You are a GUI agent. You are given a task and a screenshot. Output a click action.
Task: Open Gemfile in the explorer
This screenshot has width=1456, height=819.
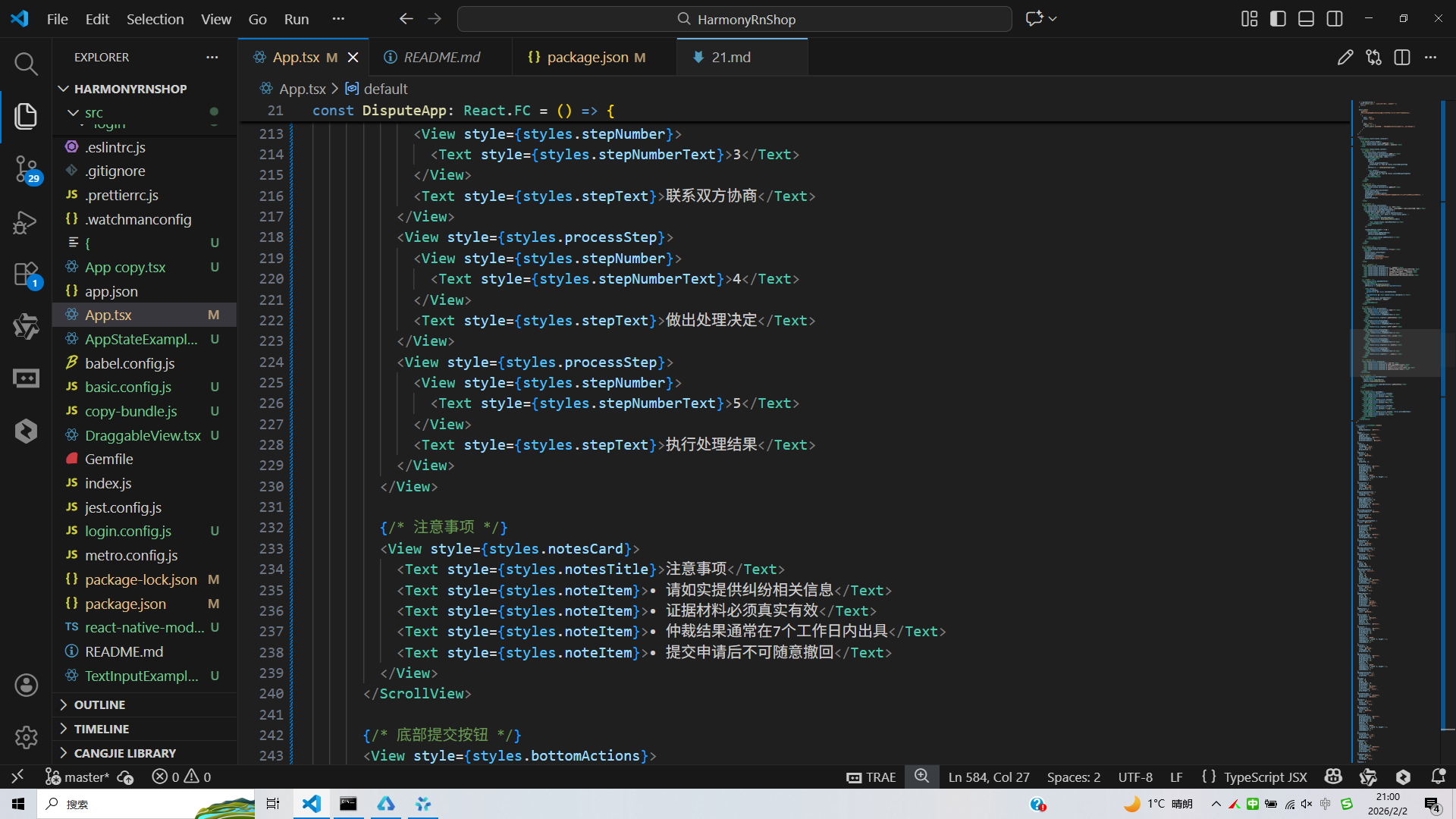pyautogui.click(x=144, y=459)
